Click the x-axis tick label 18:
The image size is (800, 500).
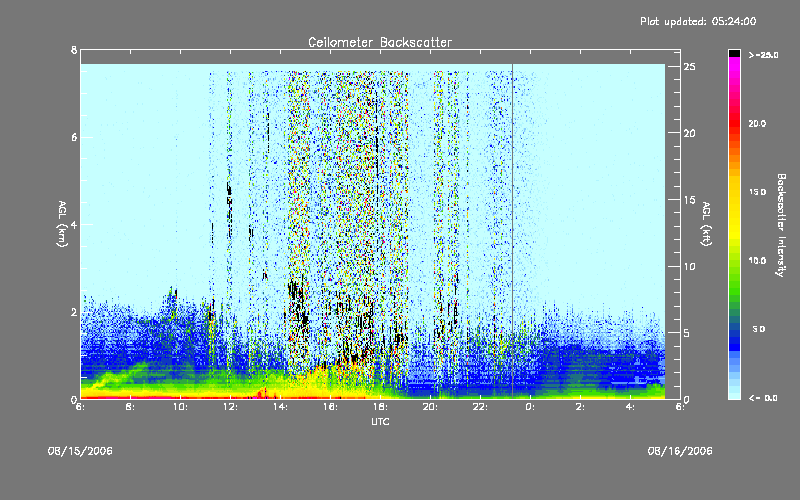(x=380, y=407)
